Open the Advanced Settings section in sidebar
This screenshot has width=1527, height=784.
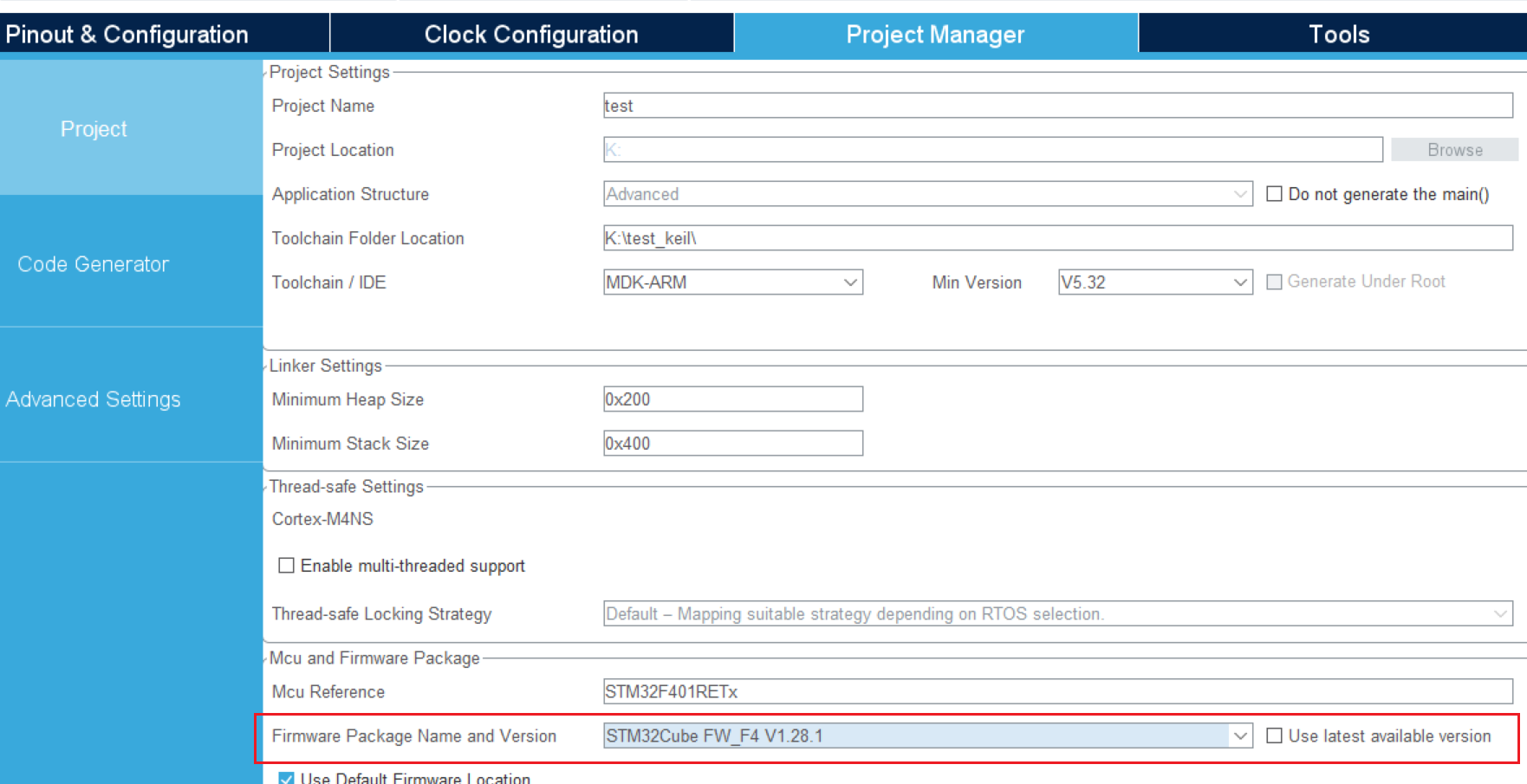pyautogui.click(x=93, y=398)
